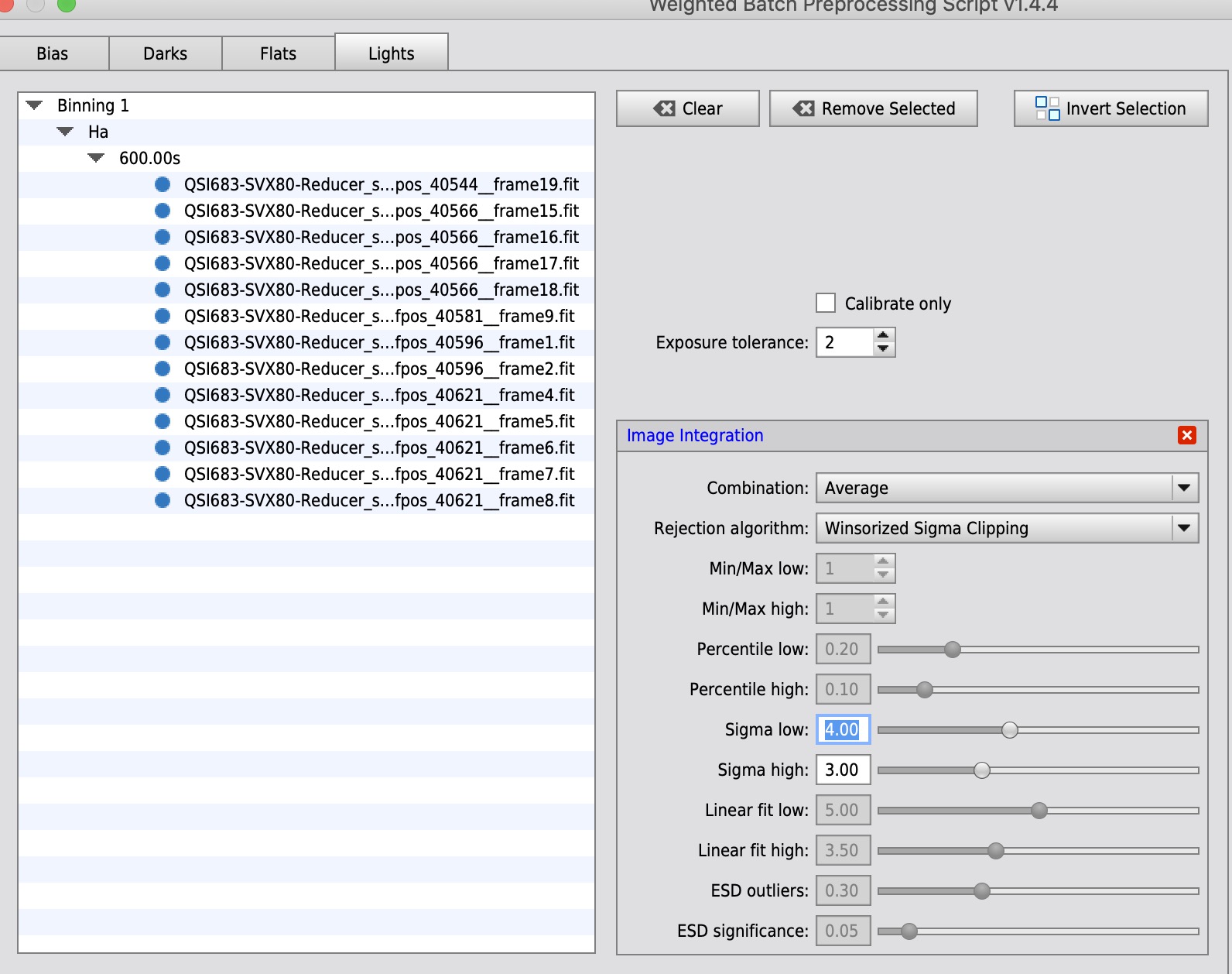The image size is (1232, 974).
Task: Switch to the Bias tab
Action: (x=53, y=53)
